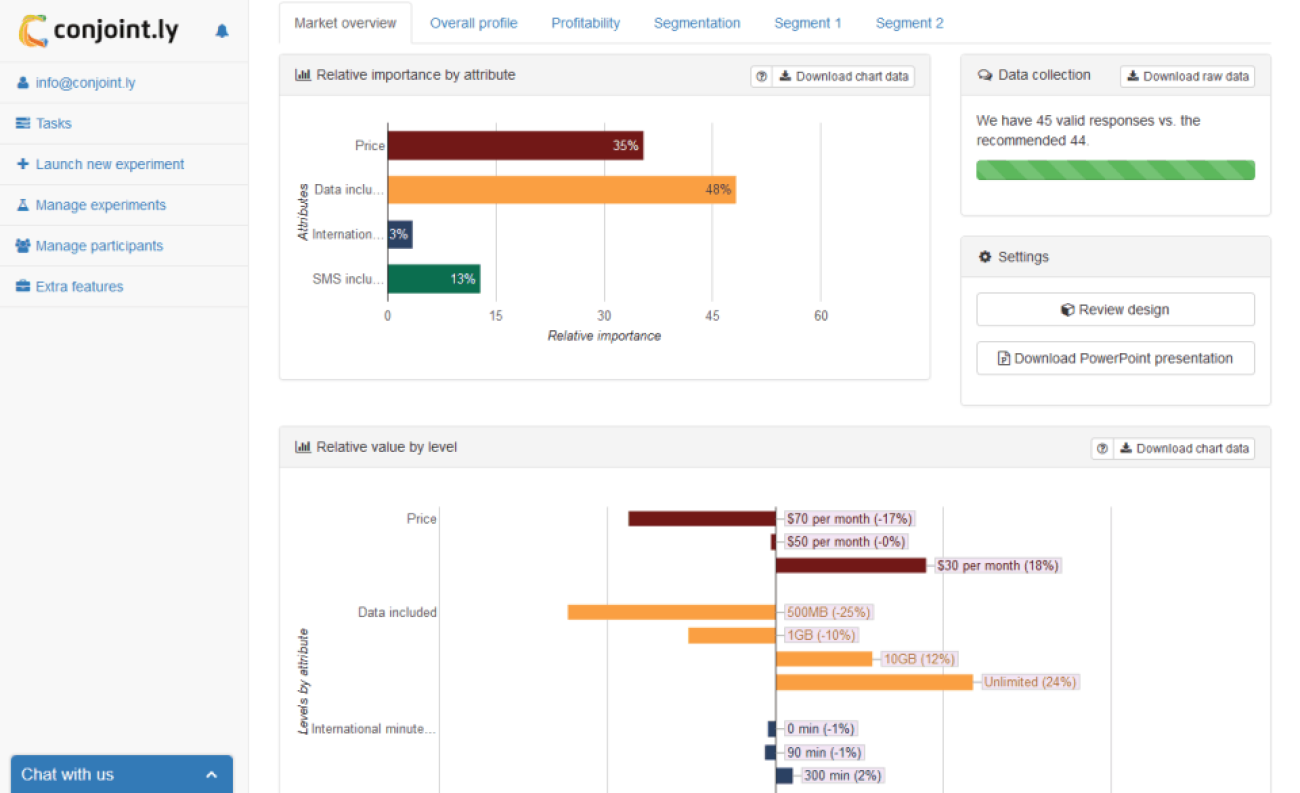Click the info@conjoint.ly account link
Image resolution: width=1300 pixels, height=793 pixels.
tap(85, 83)
